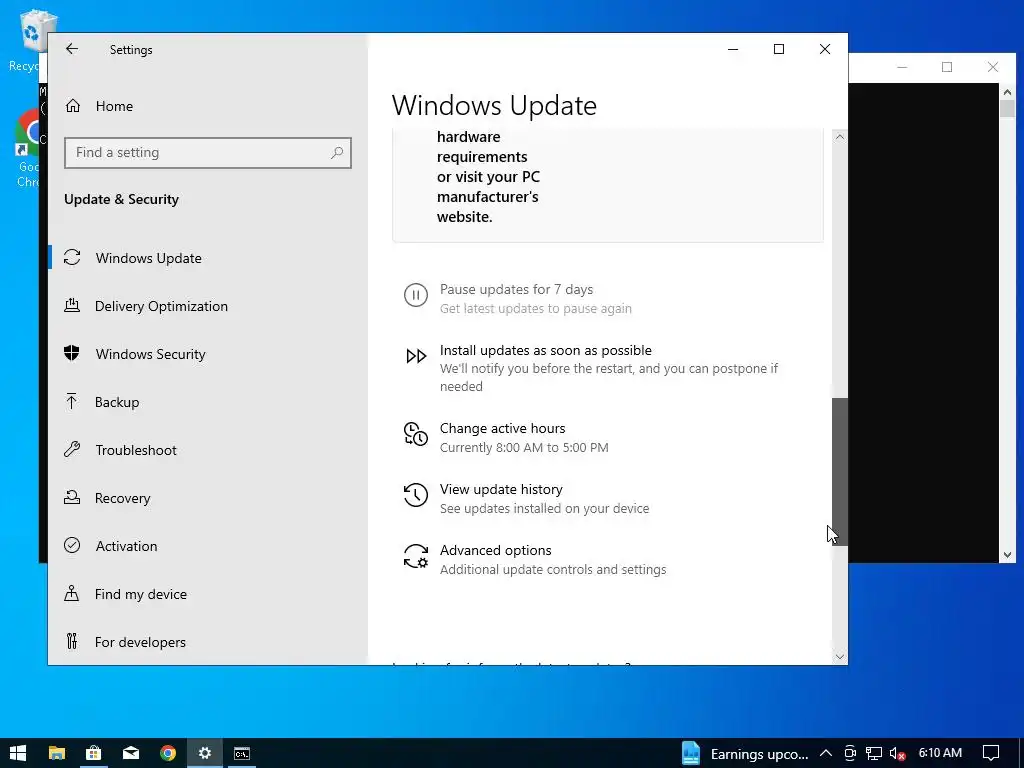This screenshot has width=1024, height=768.
Task: Maximize the background console window
Action: point(947,67)
